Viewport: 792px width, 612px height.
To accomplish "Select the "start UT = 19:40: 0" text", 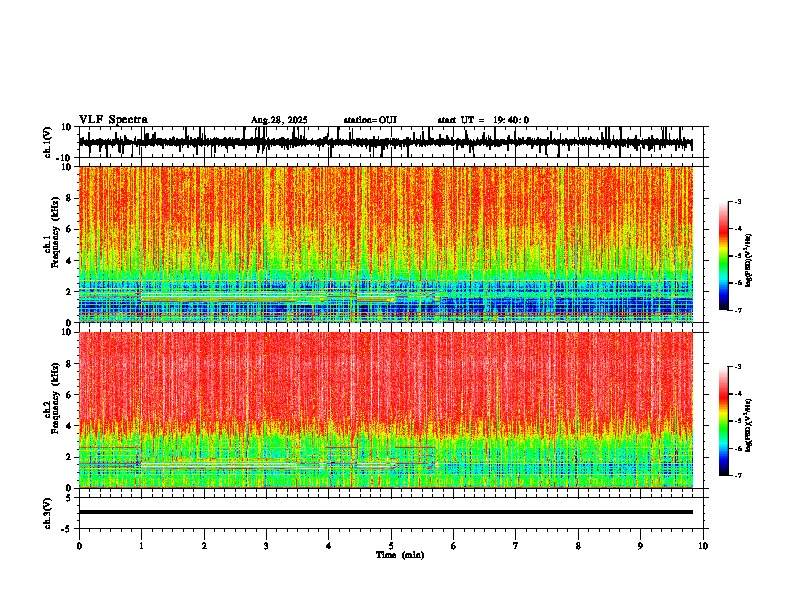I will tap(483, 120).
